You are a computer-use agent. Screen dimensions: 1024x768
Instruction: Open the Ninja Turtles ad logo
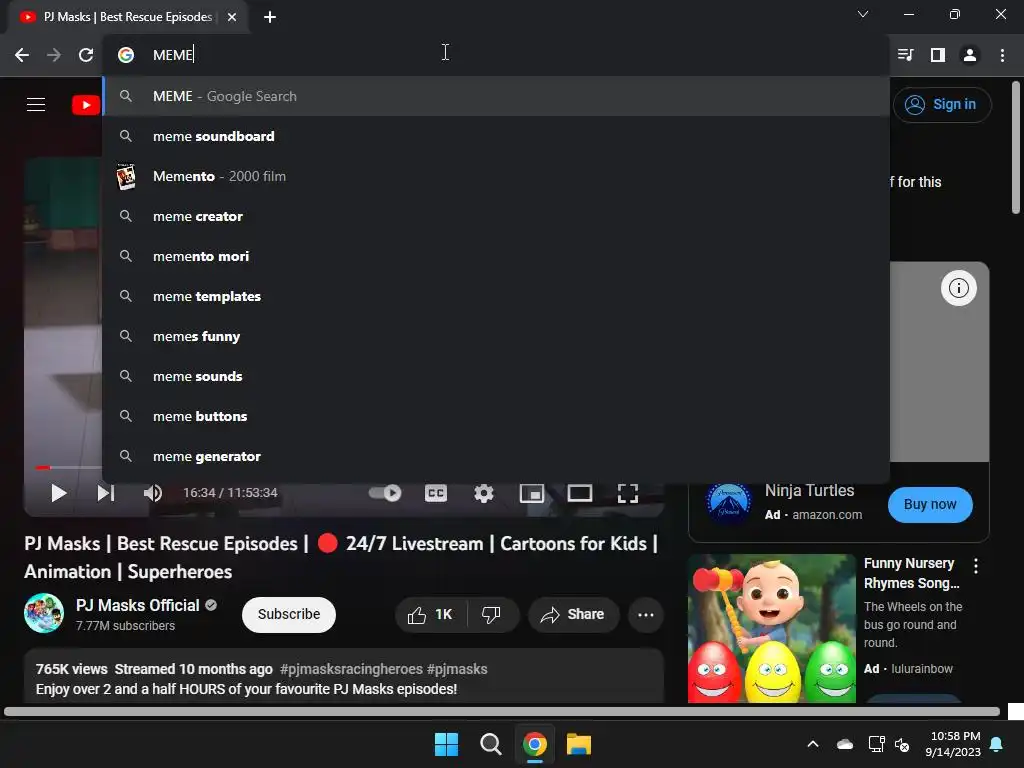click(728, 503)
